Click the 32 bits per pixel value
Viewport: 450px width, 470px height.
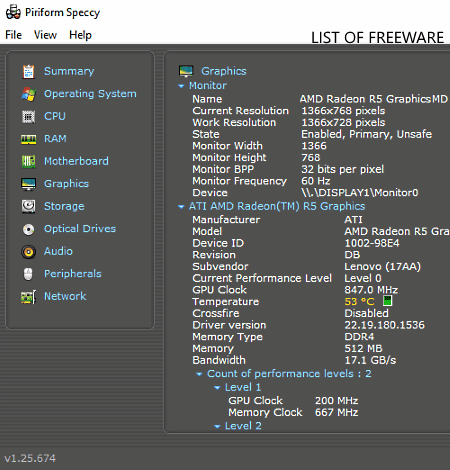pos(343,169)
